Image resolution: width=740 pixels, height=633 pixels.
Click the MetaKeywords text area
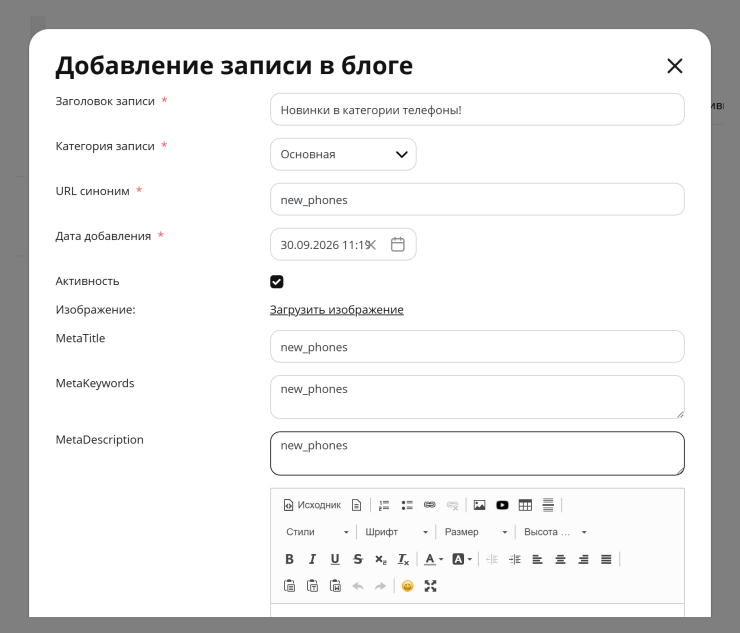(x=477, y=397)
